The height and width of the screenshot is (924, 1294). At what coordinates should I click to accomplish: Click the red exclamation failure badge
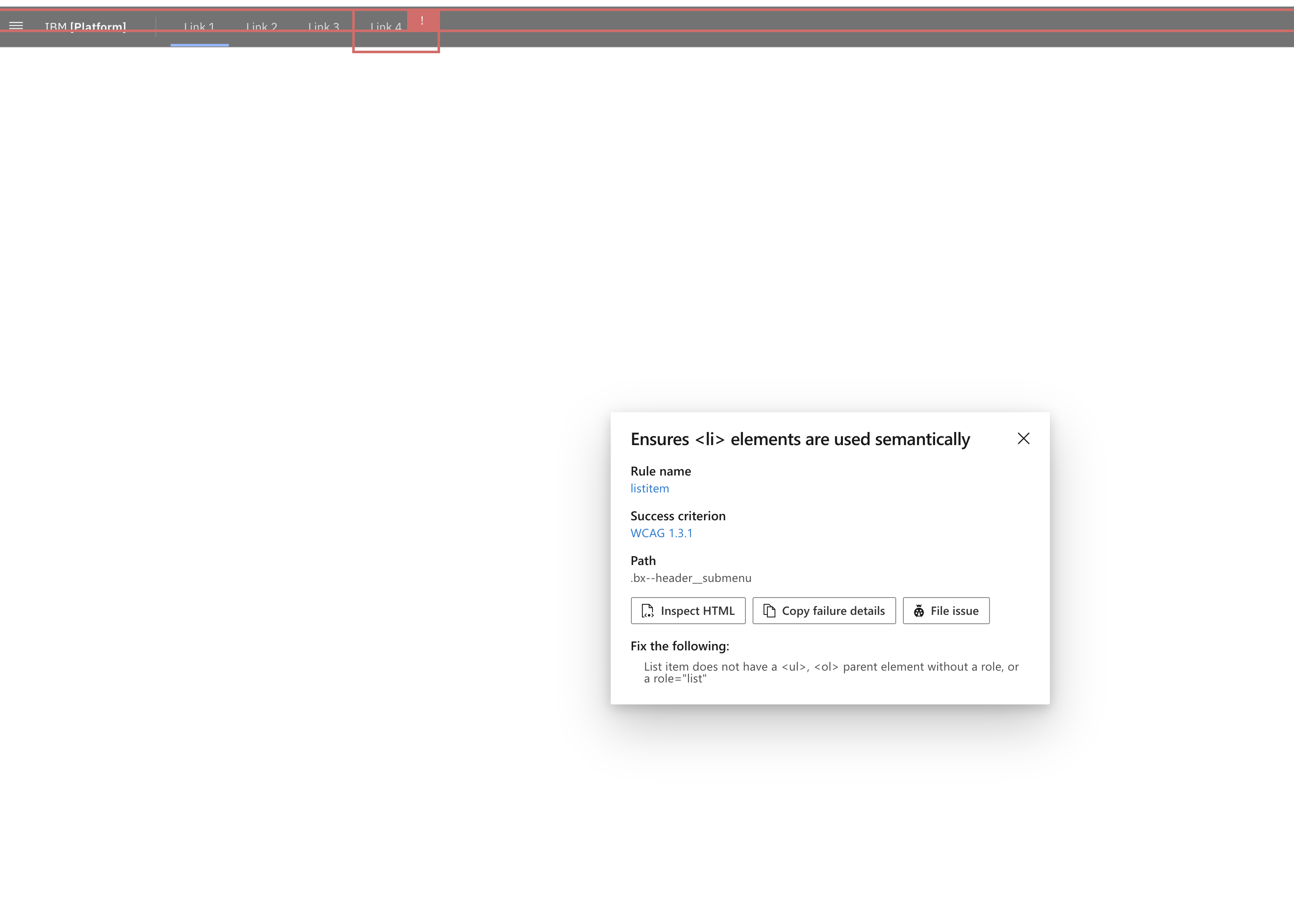pos(422,21)
